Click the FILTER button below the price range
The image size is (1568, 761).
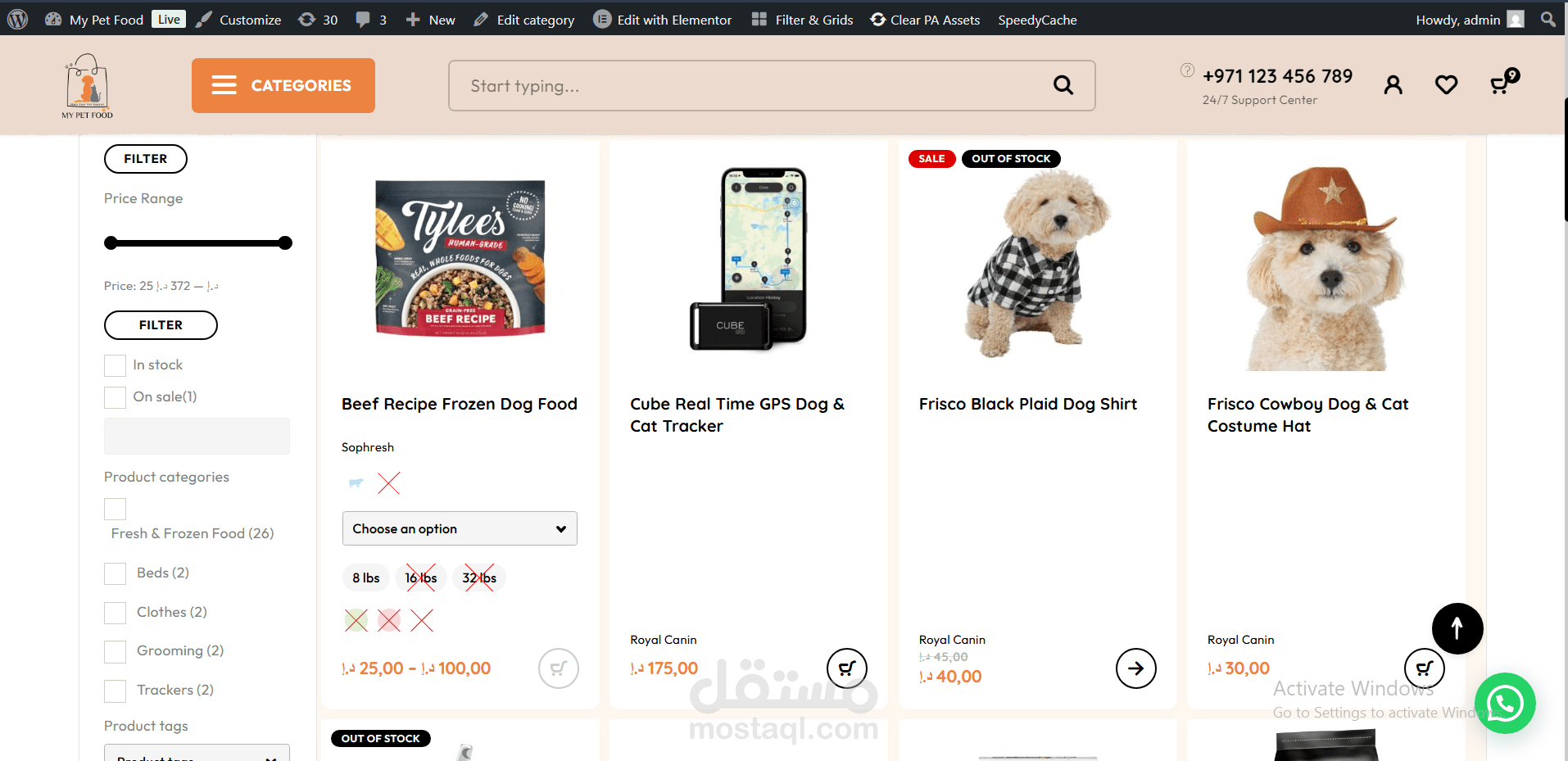pos(161,325)
